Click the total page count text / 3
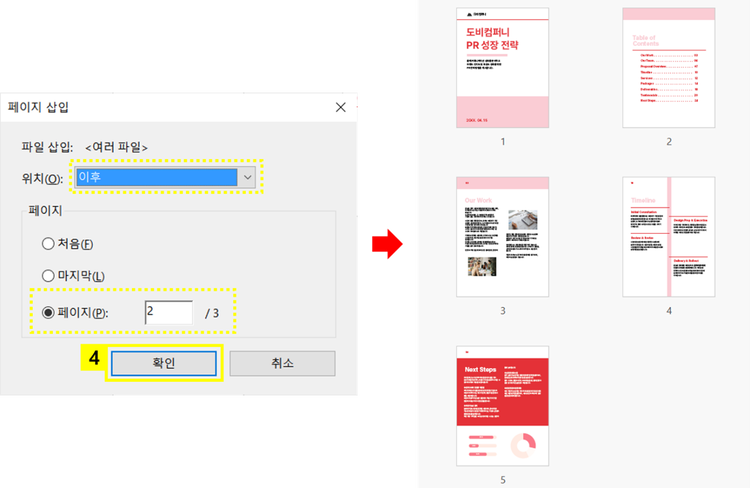The width and height of the screenshot is (750, 488). (x=212, y=313)
